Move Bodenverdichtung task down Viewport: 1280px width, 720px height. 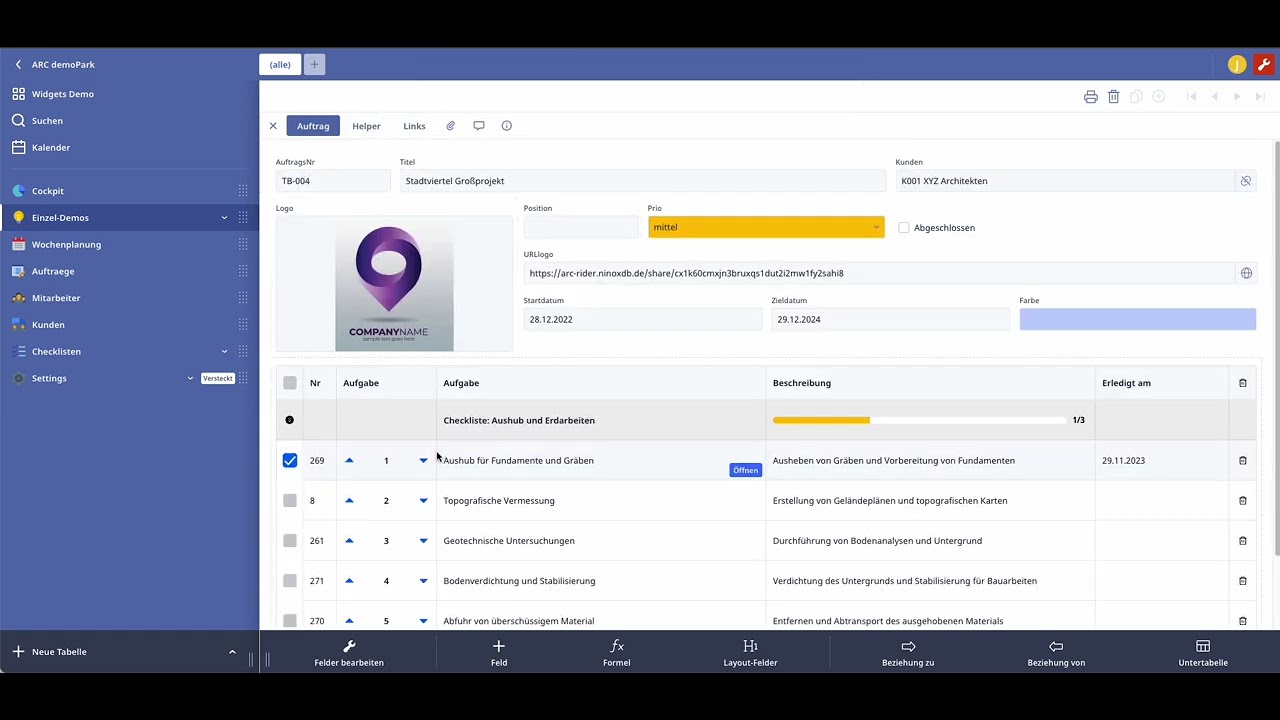(423, 581)
